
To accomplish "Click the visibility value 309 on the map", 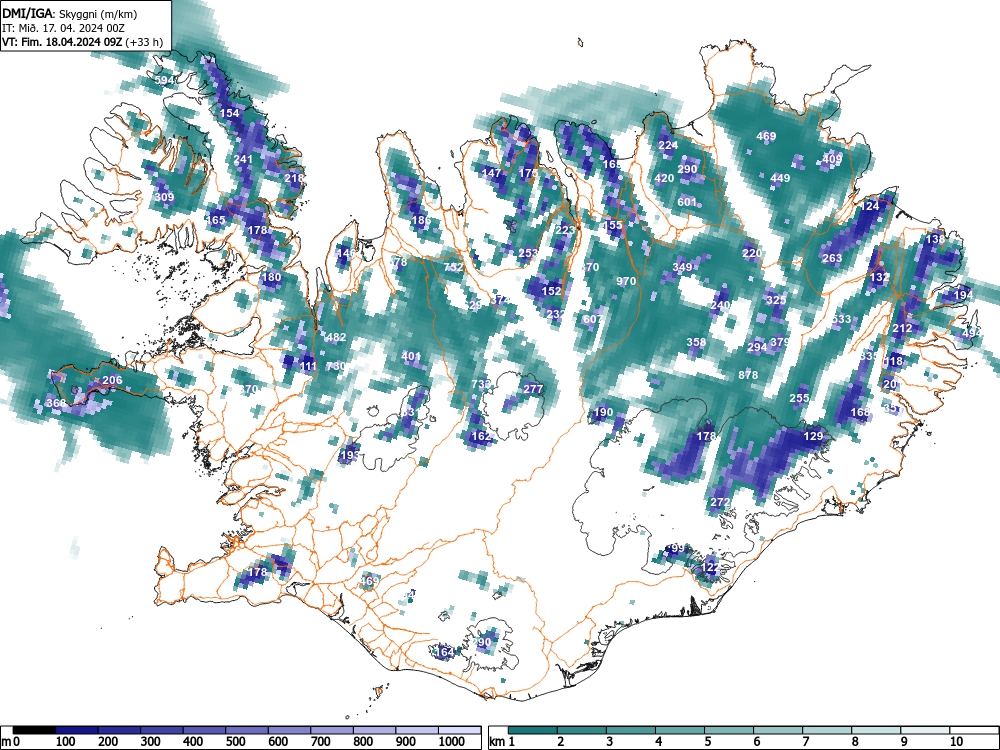I will pyautogui.click(x=164, y=197).
